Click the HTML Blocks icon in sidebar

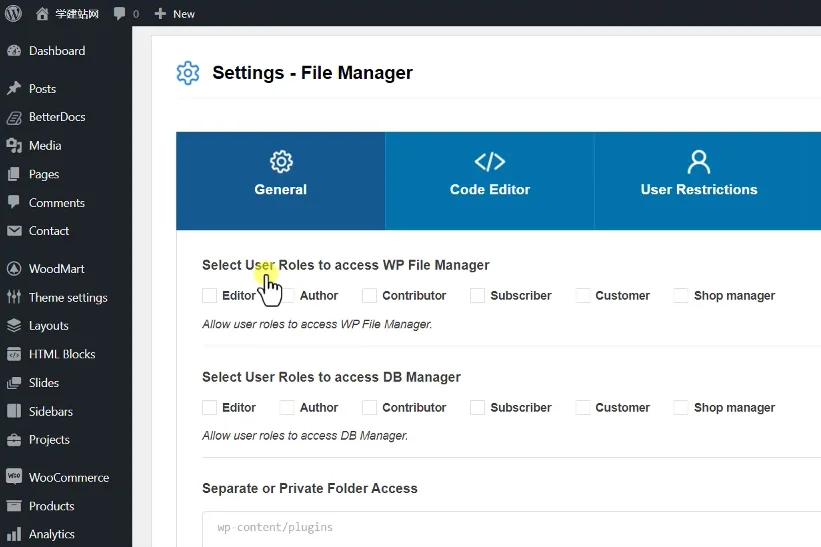coord(14,354)
